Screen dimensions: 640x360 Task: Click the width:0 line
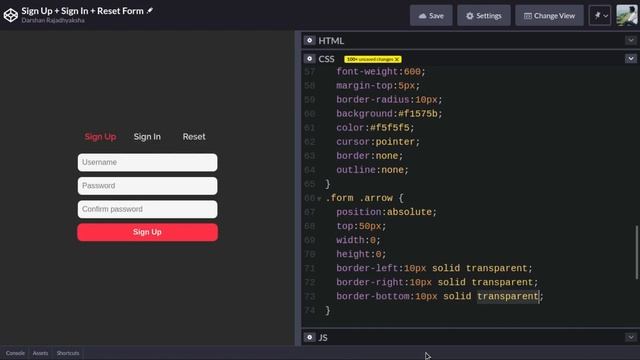tap(358, 240)
